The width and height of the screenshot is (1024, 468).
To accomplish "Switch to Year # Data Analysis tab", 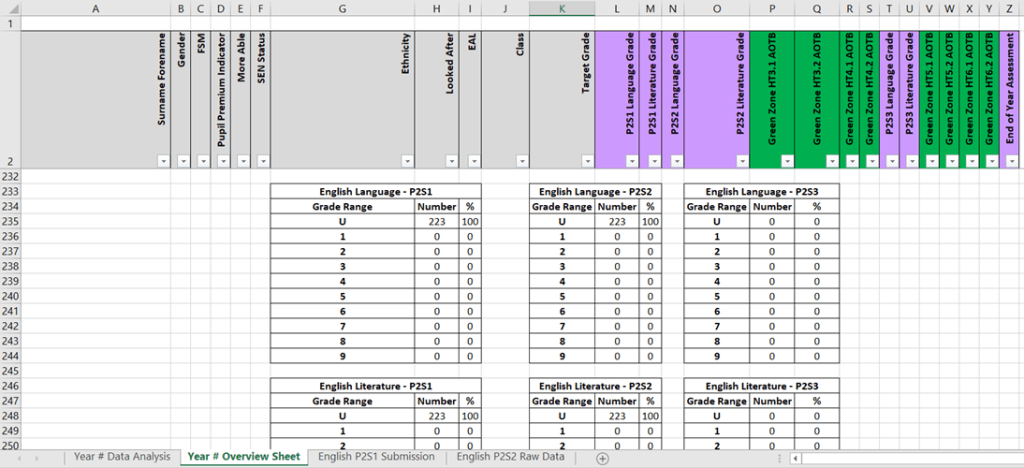I will pos(121,457).
